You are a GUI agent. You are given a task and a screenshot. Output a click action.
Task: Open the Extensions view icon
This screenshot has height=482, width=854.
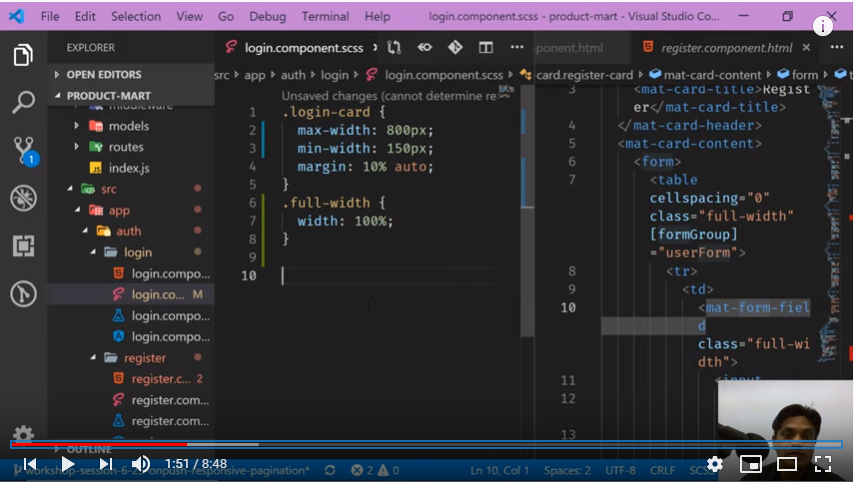[x=23, y=246]
